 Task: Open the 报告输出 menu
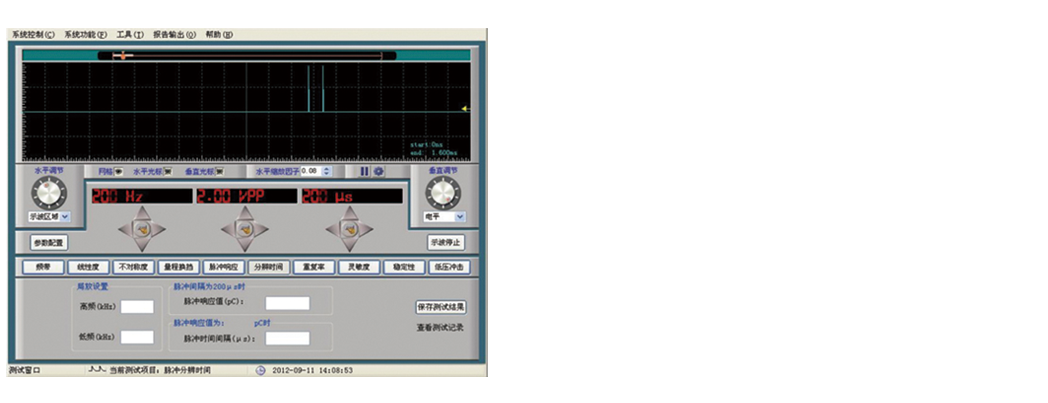(175, 34)
